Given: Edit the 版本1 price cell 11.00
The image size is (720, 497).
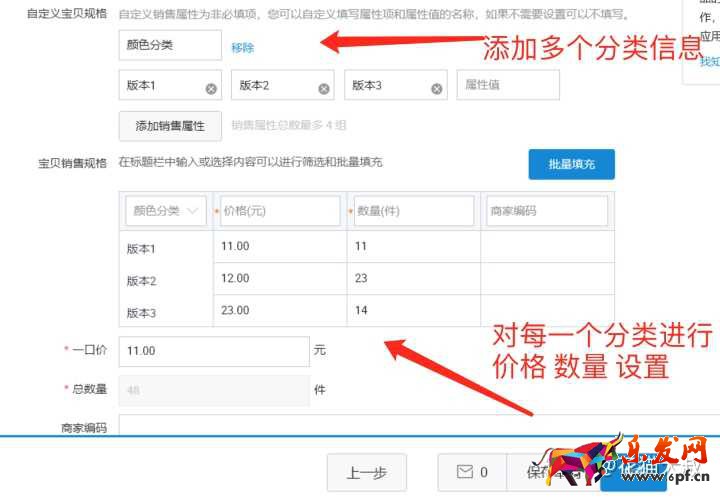Looking at the screenshot, I should point(280,246).
